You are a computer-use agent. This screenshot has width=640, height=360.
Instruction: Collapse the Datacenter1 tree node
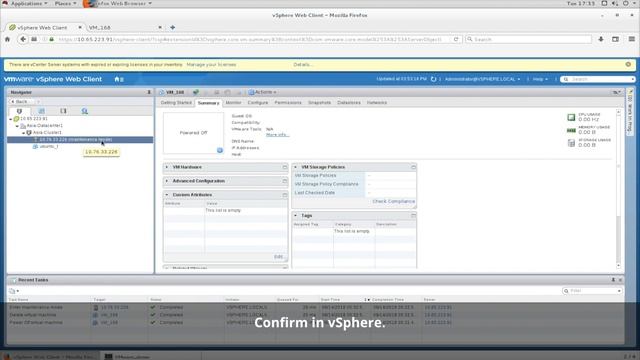(17, 126)
